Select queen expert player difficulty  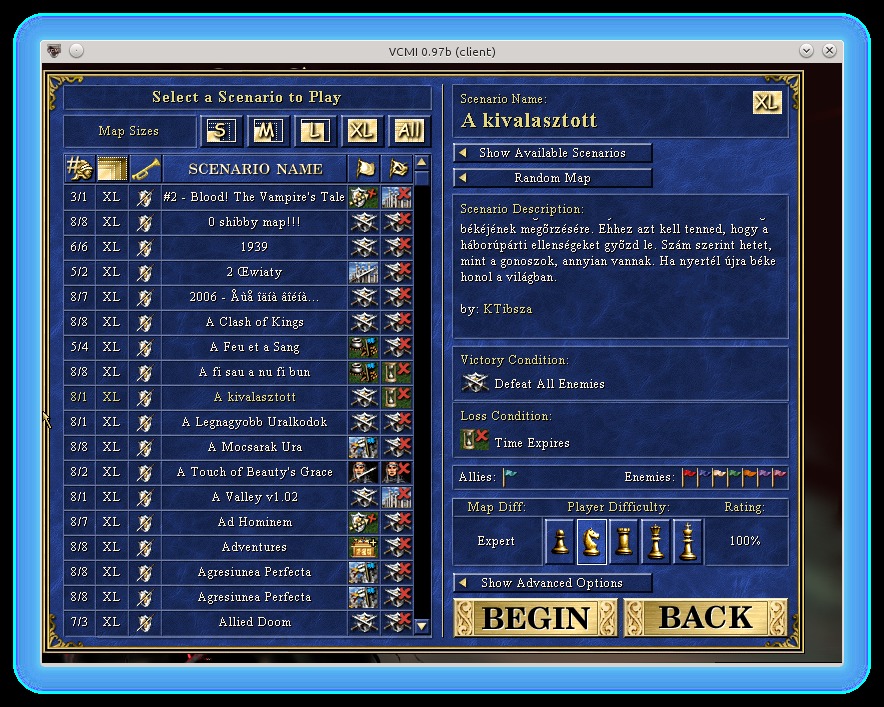[656, 541]
